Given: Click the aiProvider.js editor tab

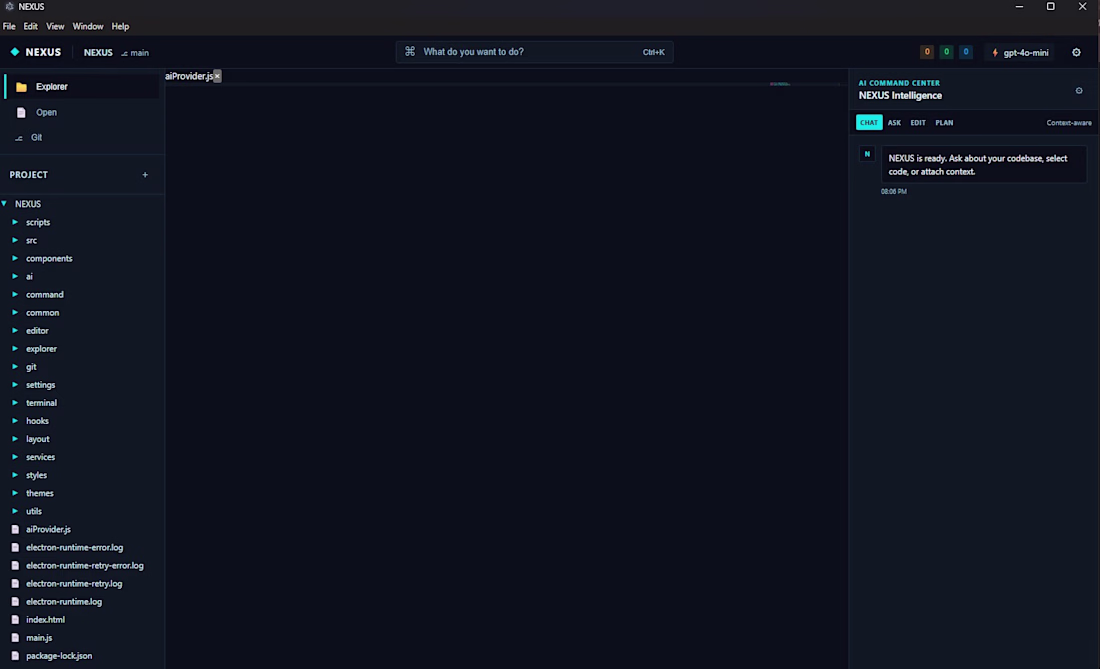Looking at the screenshot, I should coord(189,76).
